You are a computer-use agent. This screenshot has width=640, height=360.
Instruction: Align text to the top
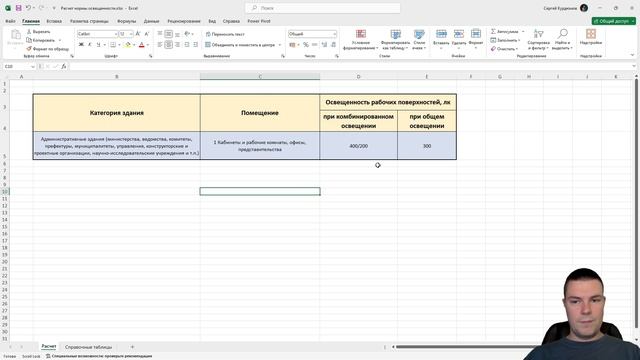[160, 34]
